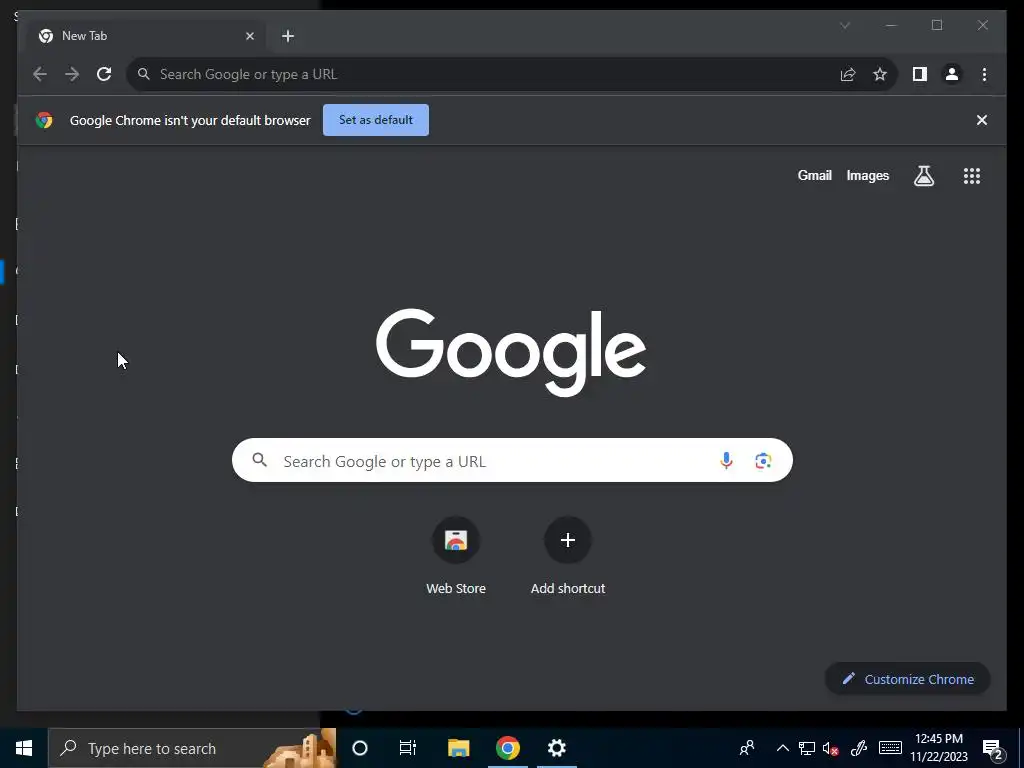
Task: Open the network status tray icon
Action: [807, 748]
